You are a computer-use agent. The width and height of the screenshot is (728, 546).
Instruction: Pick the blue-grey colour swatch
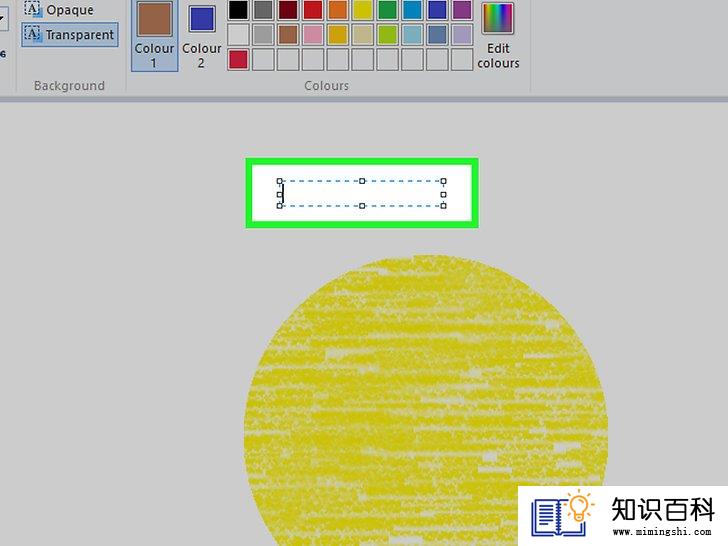pos(437,35)
